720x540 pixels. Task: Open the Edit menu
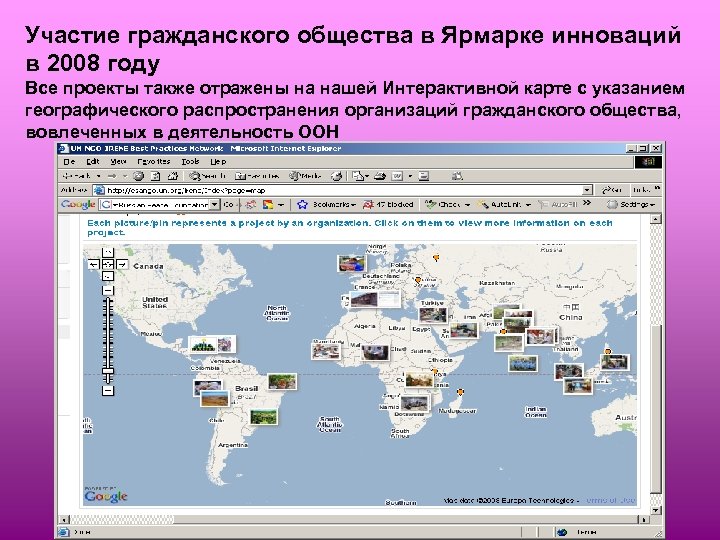click(93, 162)
